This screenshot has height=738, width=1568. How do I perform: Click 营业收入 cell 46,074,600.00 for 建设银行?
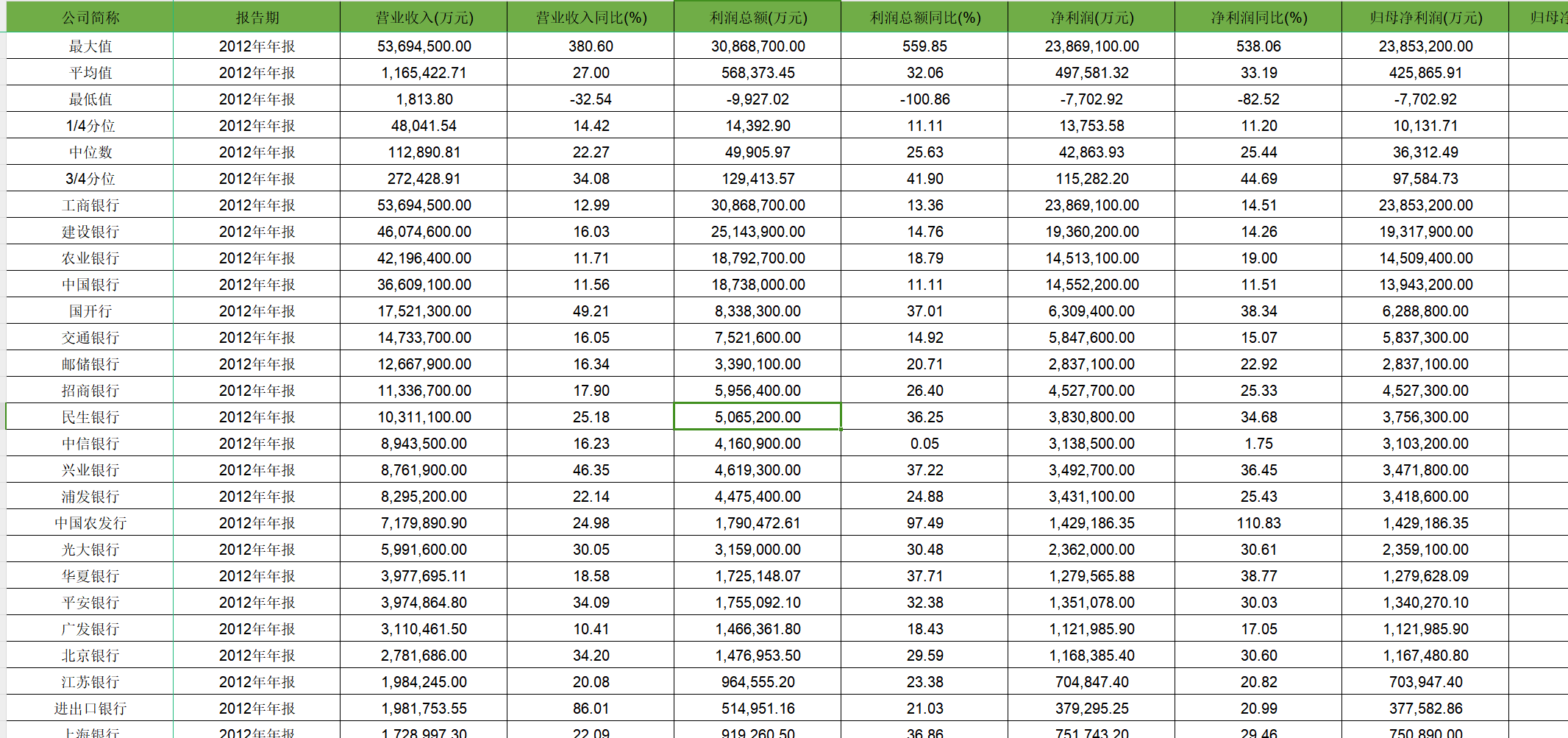click(x=424, y=231)
